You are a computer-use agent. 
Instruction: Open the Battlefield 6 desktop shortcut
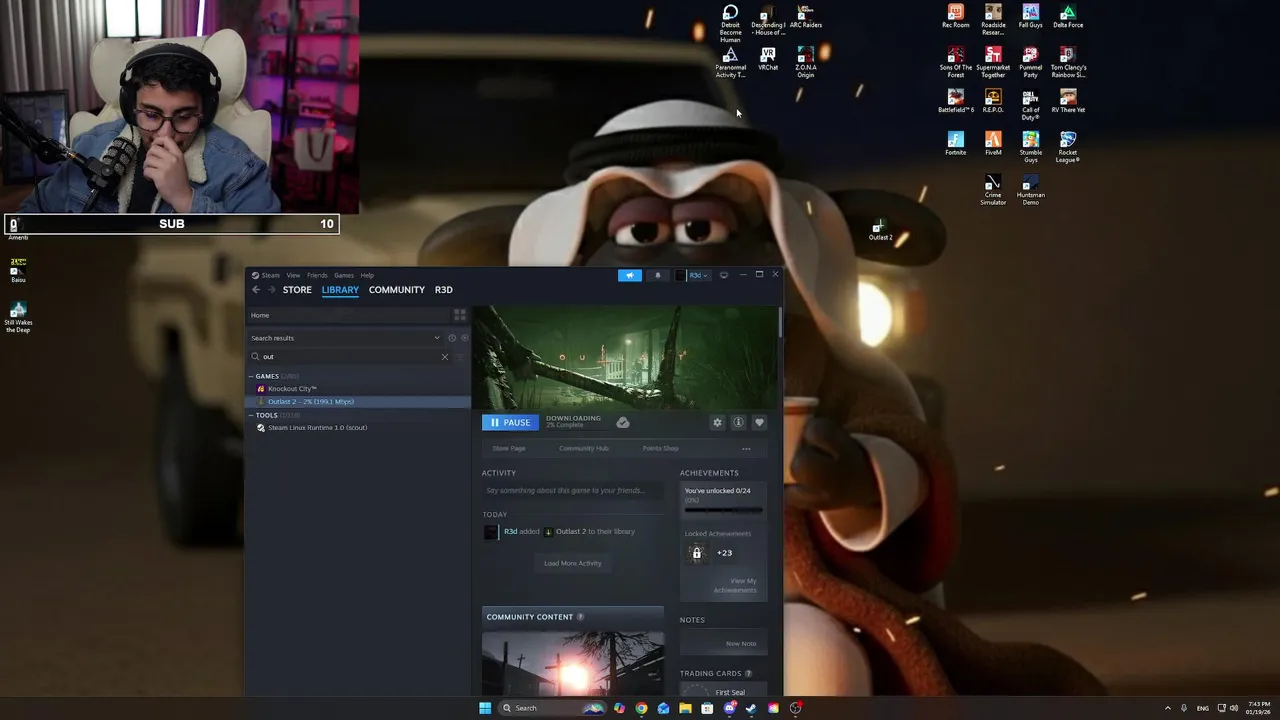tap(956, 101)
